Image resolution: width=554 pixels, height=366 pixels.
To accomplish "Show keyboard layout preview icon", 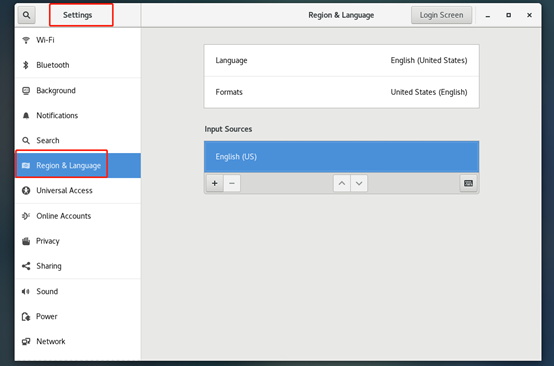I will [x=468, y=183].
